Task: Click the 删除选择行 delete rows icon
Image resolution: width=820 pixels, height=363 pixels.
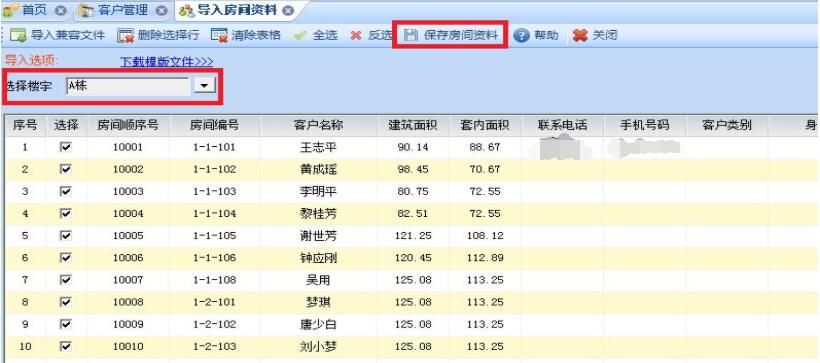Action: [126, 36]
